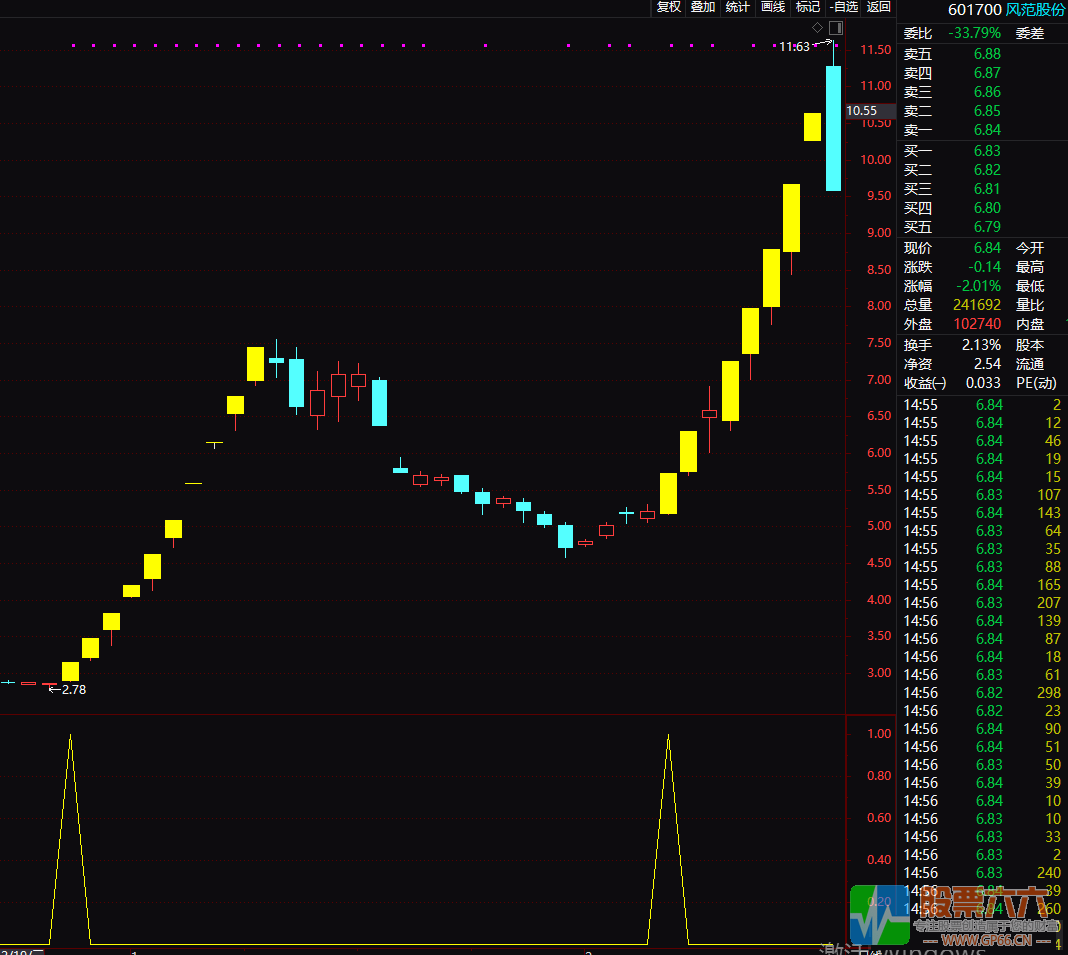Click the diamond marker icon above chart

point(817,27)
